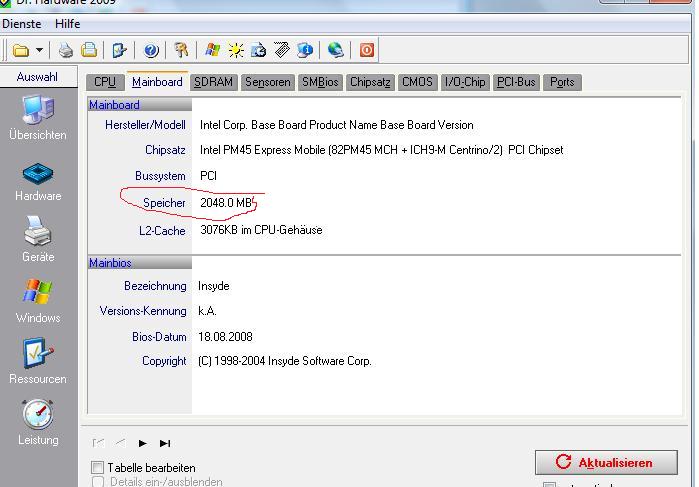
Task: Click the disabled previous page arrow
Action: (x=120, y=443)
